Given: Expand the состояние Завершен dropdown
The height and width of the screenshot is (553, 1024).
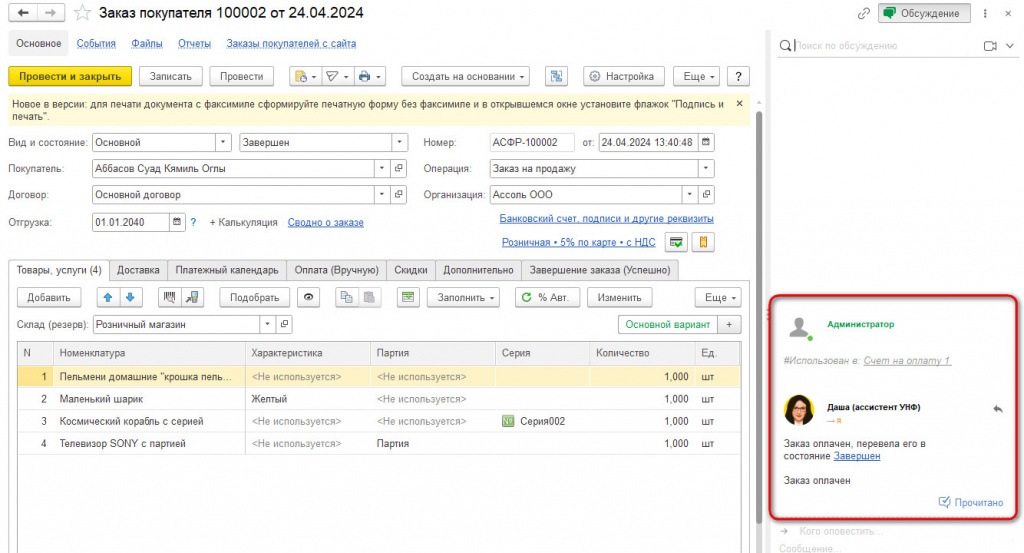Looking at the screenshot, I should (x=400, y=142).
